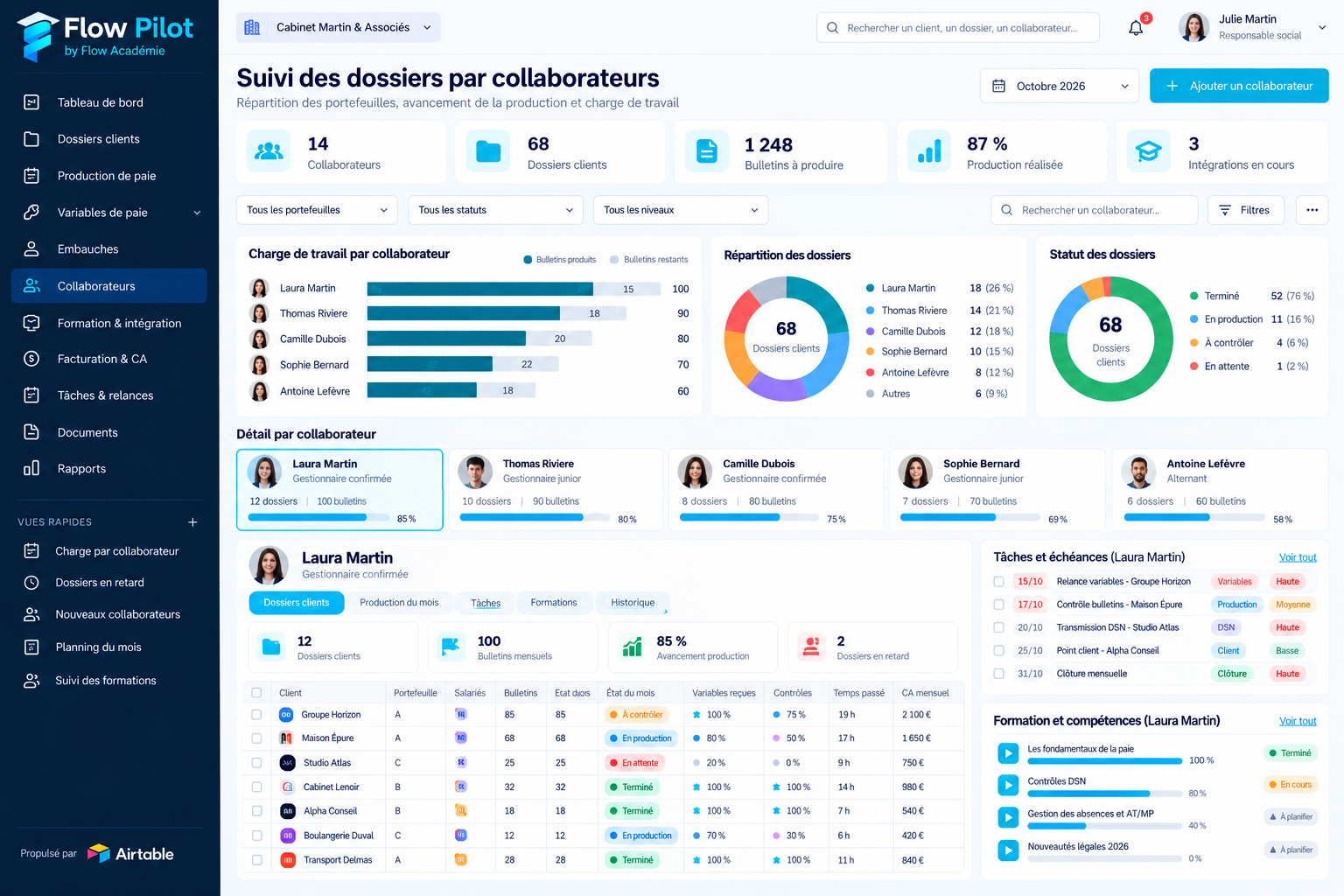
Task: Open Formation & intégration sidebar icon
Action: click(31, 323)
